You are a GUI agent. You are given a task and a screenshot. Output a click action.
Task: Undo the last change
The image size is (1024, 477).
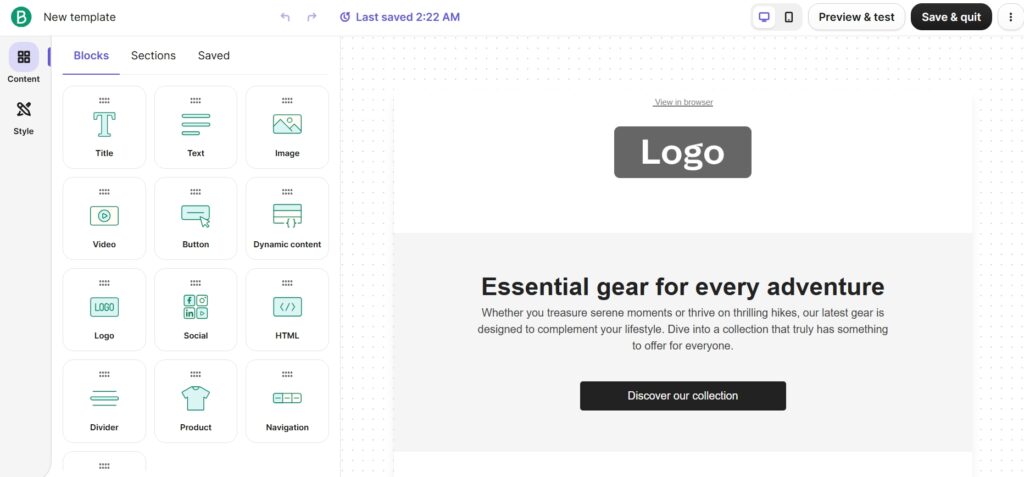click(x=286, y=17)
